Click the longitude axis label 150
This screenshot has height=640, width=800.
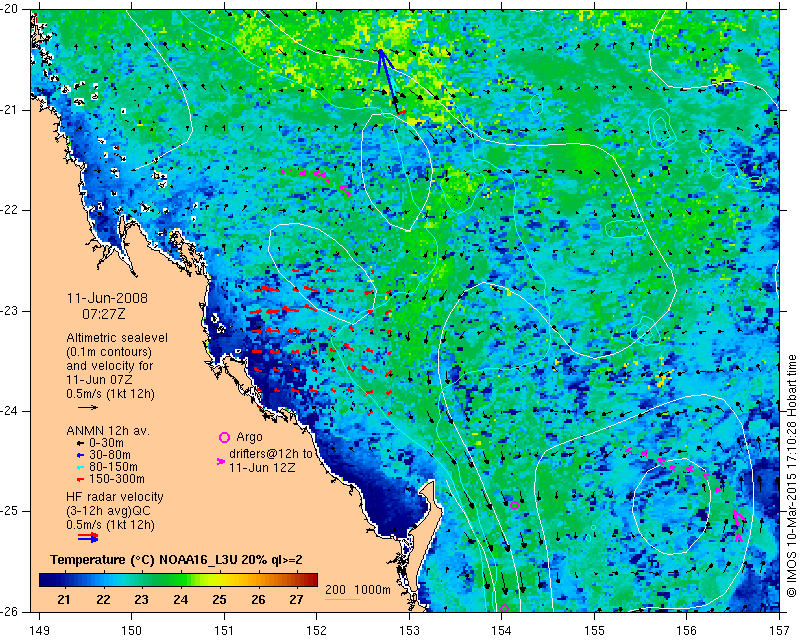(x=132, y=630)
